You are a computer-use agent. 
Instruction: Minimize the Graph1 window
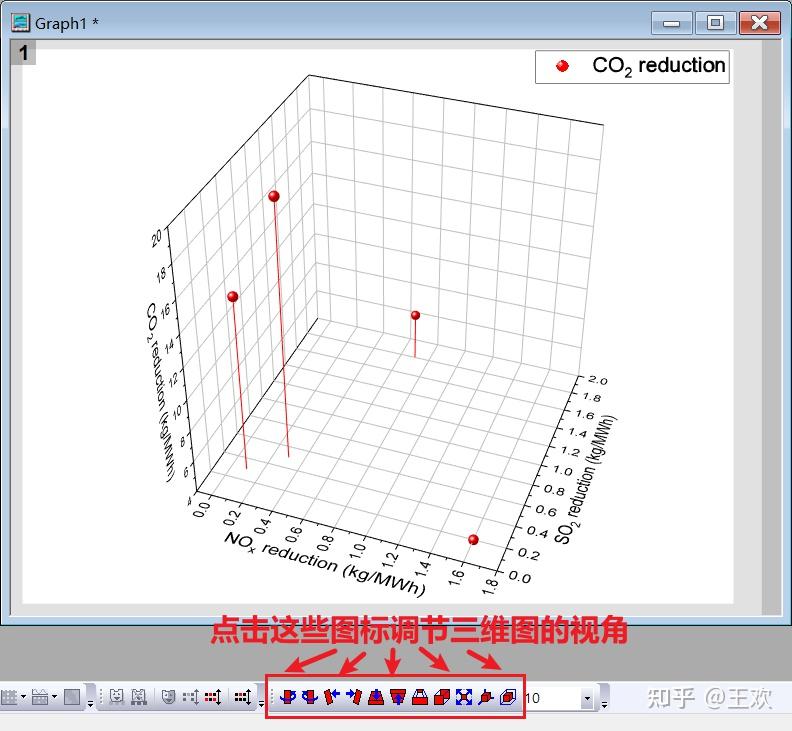(671, 23)
